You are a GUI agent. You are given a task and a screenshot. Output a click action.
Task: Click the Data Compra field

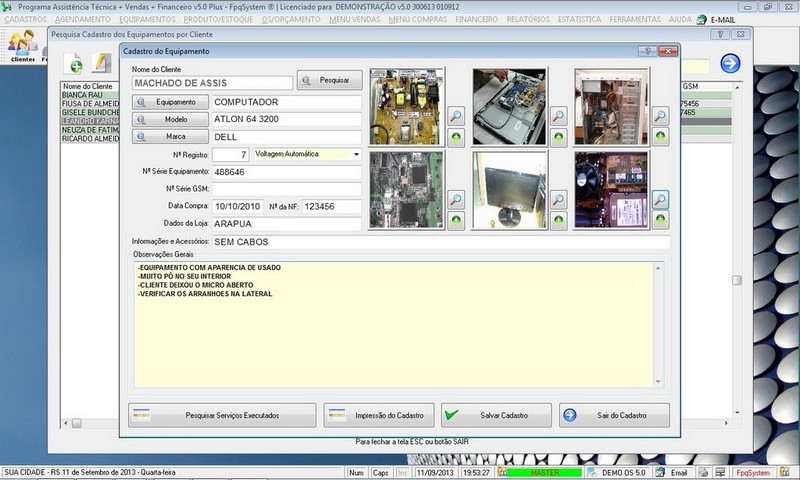[x=238, y=207]
